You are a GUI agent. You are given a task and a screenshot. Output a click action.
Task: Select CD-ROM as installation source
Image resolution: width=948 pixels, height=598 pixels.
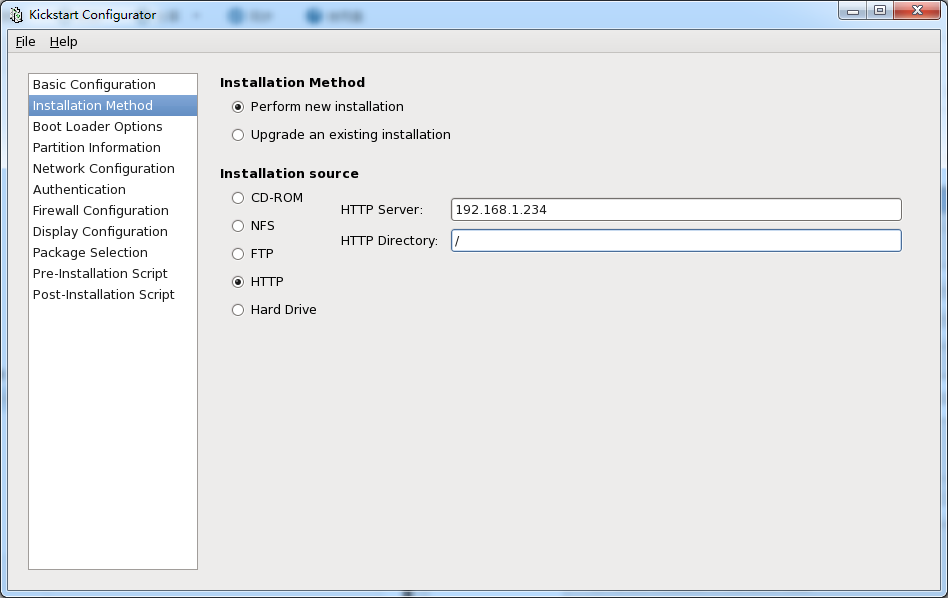238,198
